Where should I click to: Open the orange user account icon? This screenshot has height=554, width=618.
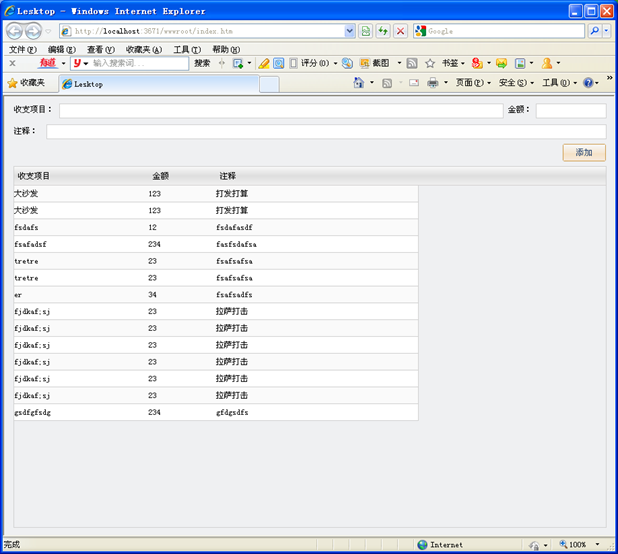(x=547, y=63)
